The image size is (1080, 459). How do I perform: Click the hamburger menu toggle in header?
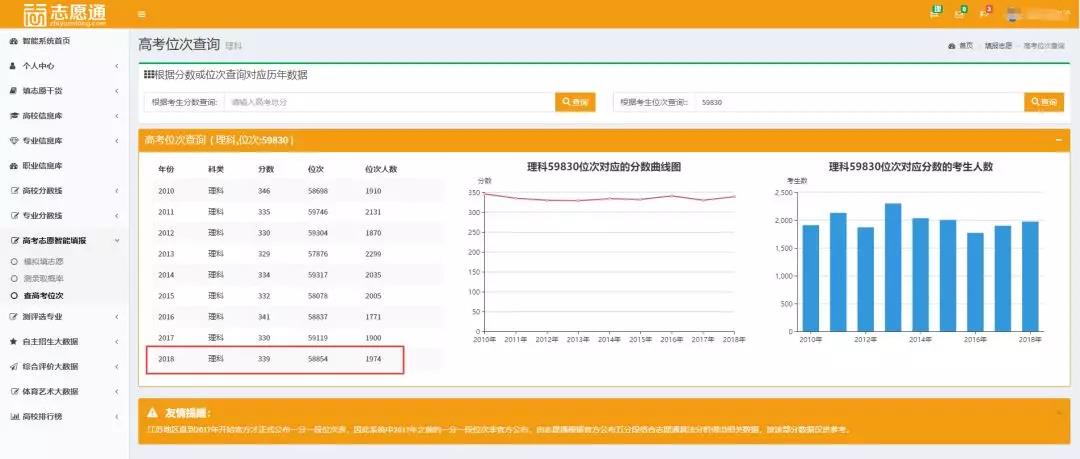(x=141, y=14)
